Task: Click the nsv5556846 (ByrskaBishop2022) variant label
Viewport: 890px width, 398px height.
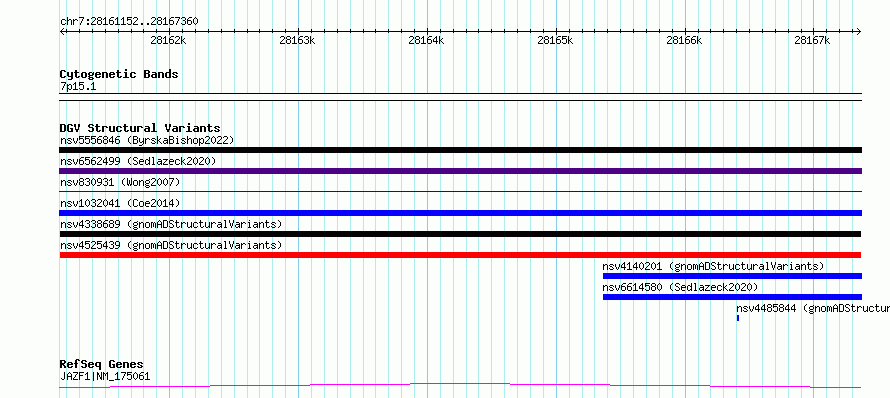Action: tap(147, 140)
